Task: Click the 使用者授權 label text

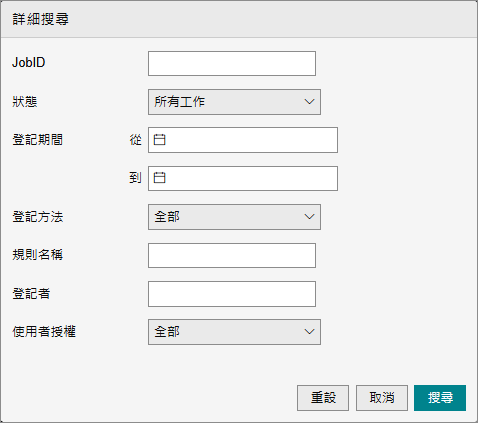Action: (x=44, y=332)
